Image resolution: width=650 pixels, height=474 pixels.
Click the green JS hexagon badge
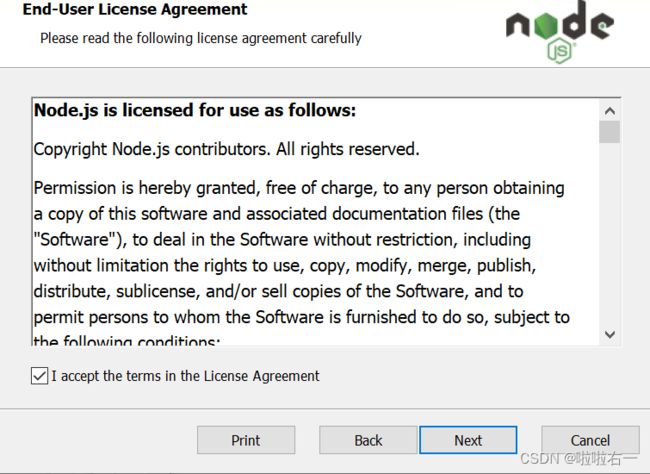pos(559,51)
